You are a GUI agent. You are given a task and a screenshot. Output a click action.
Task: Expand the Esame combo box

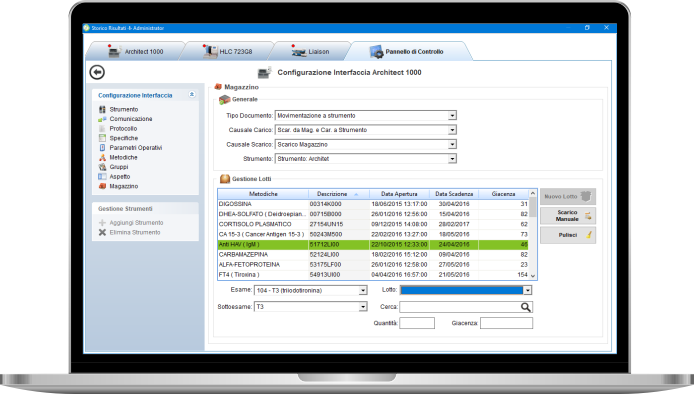pos(363,290)
